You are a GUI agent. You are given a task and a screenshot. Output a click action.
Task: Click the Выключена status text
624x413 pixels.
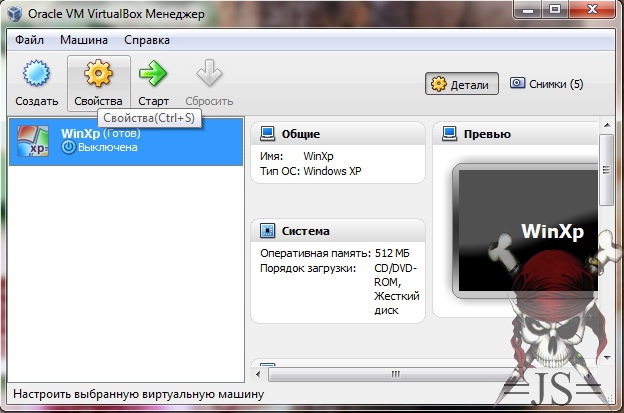107,147
